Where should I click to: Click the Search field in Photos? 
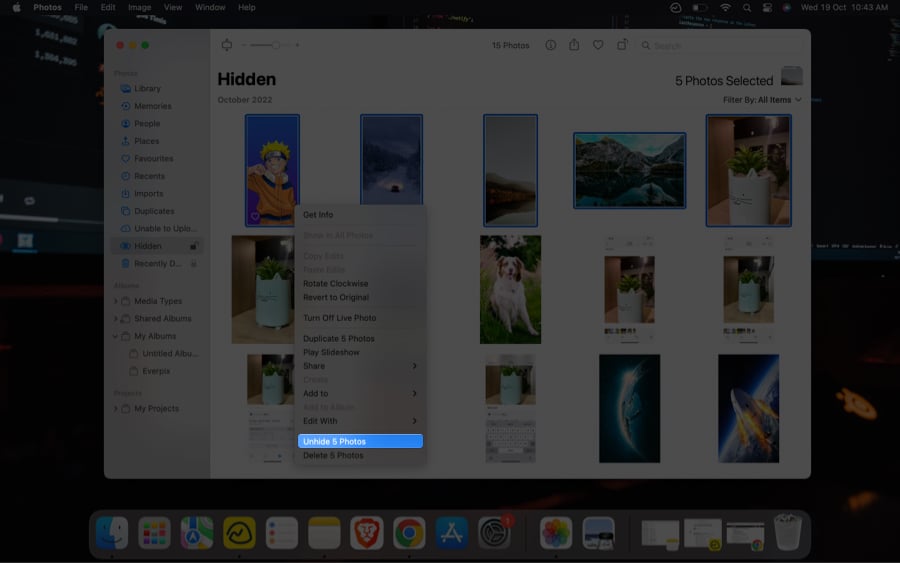(721, 45)
